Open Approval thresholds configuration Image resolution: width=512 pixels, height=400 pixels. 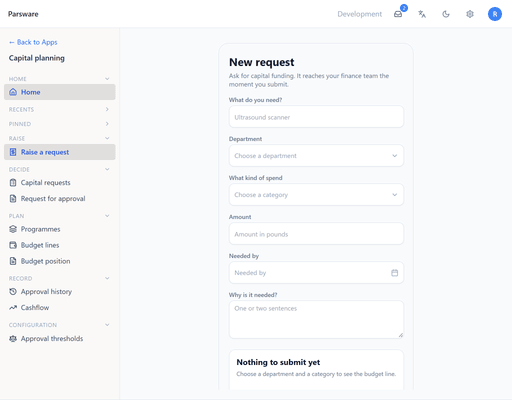60,339
